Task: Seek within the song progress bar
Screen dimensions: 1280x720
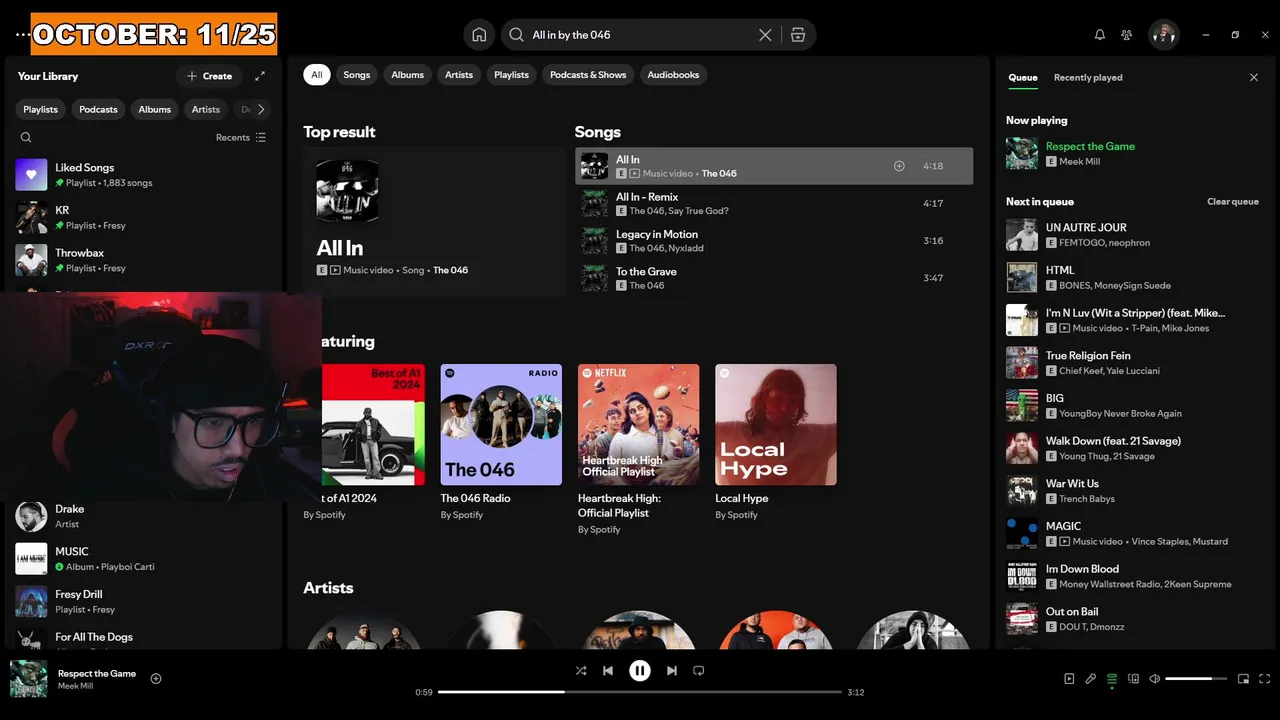Action: (640, 692)
